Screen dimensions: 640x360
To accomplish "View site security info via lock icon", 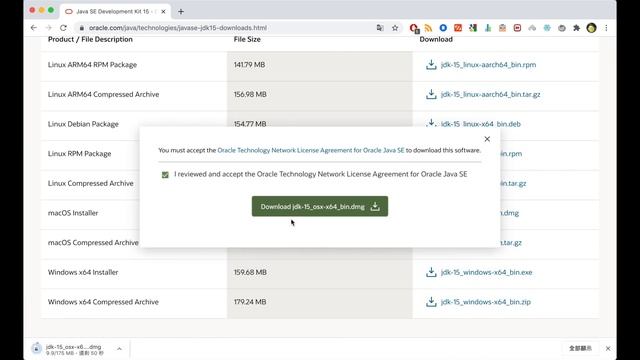I will pyautogui.click(x=82, y=28).
